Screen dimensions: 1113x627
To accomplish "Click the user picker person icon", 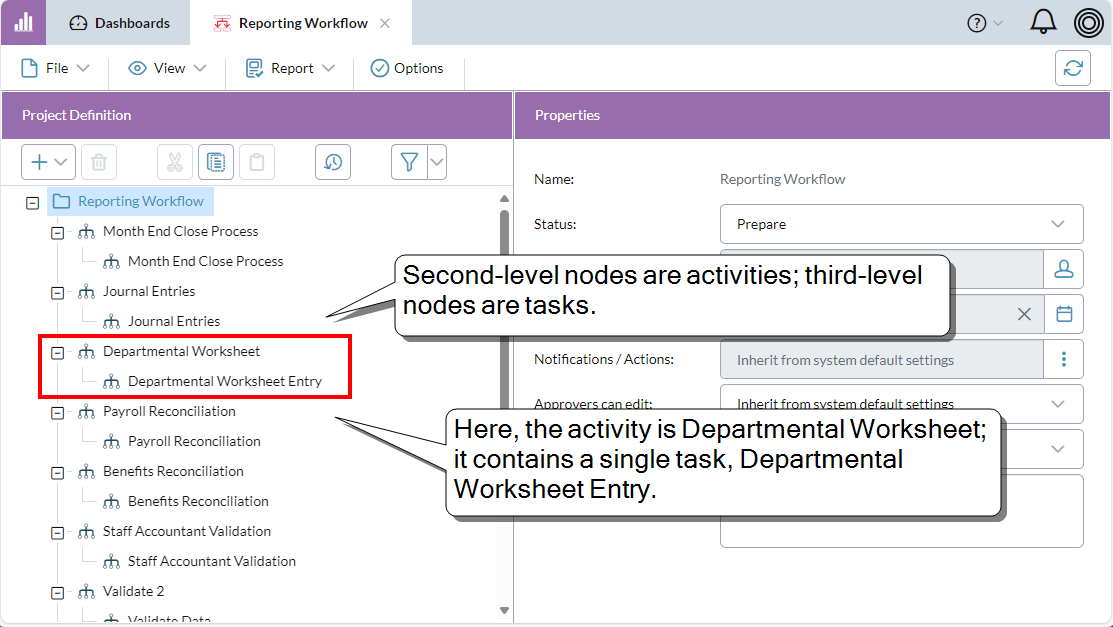I will [1063, 269].
